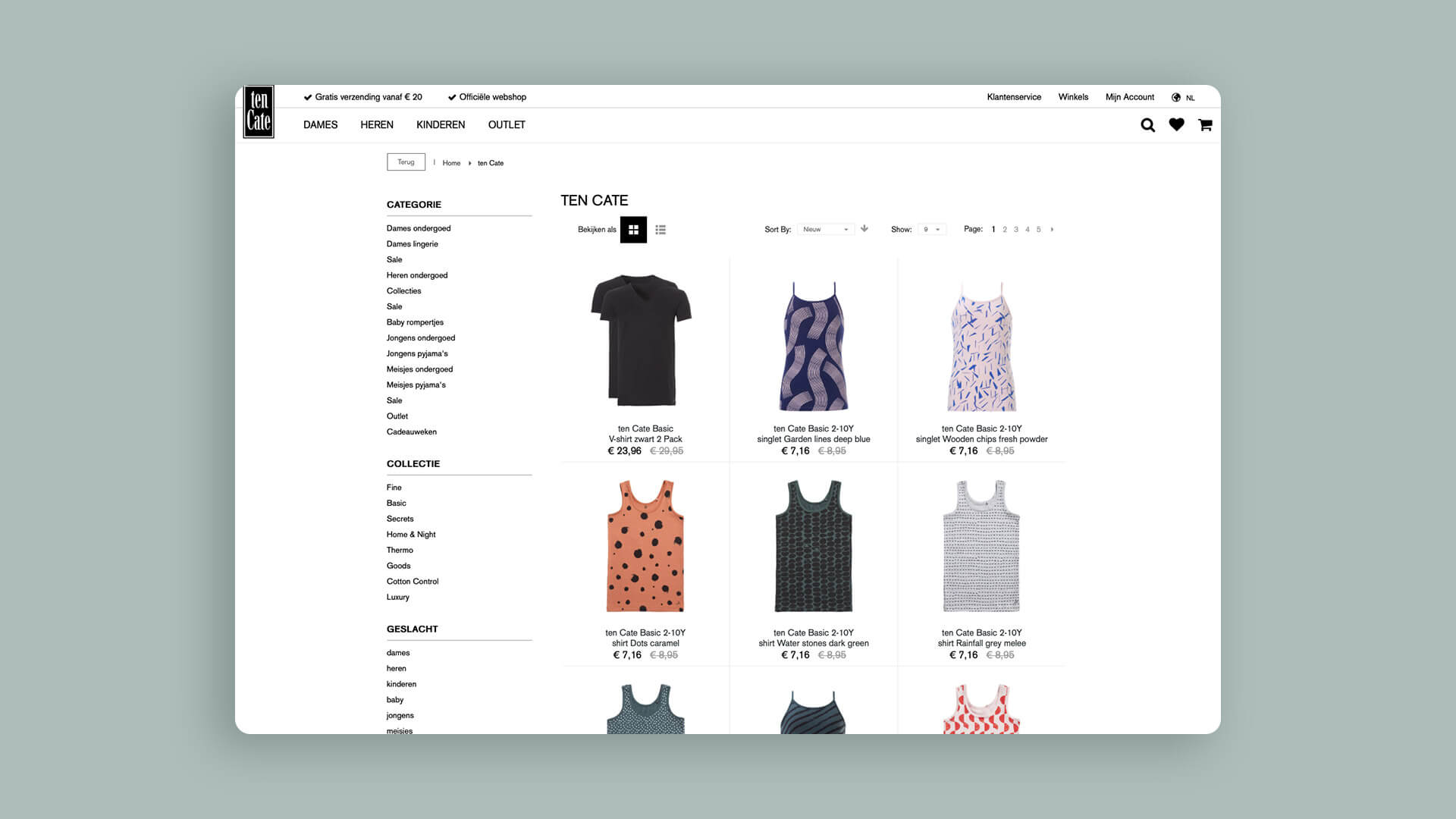
Task: Filter by Thermo collection
Action: click(x=400, y=551)
